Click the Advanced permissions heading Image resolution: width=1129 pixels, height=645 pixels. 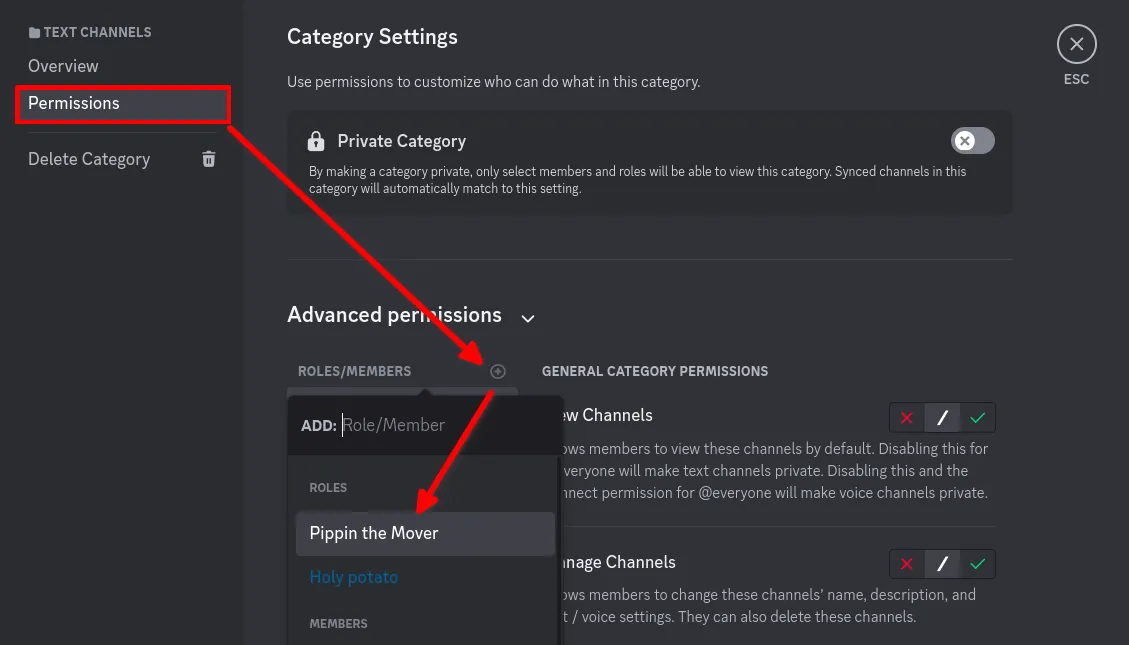coord(394,315)
